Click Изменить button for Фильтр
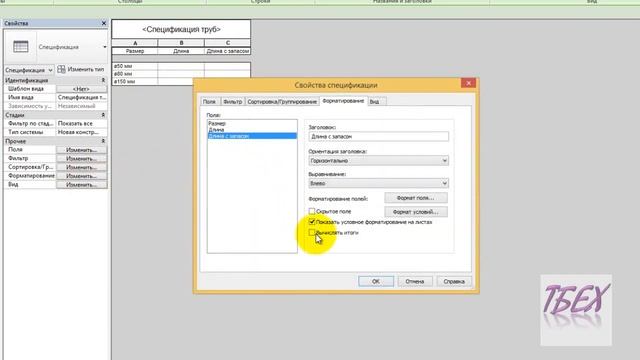 tap(81, 159)
